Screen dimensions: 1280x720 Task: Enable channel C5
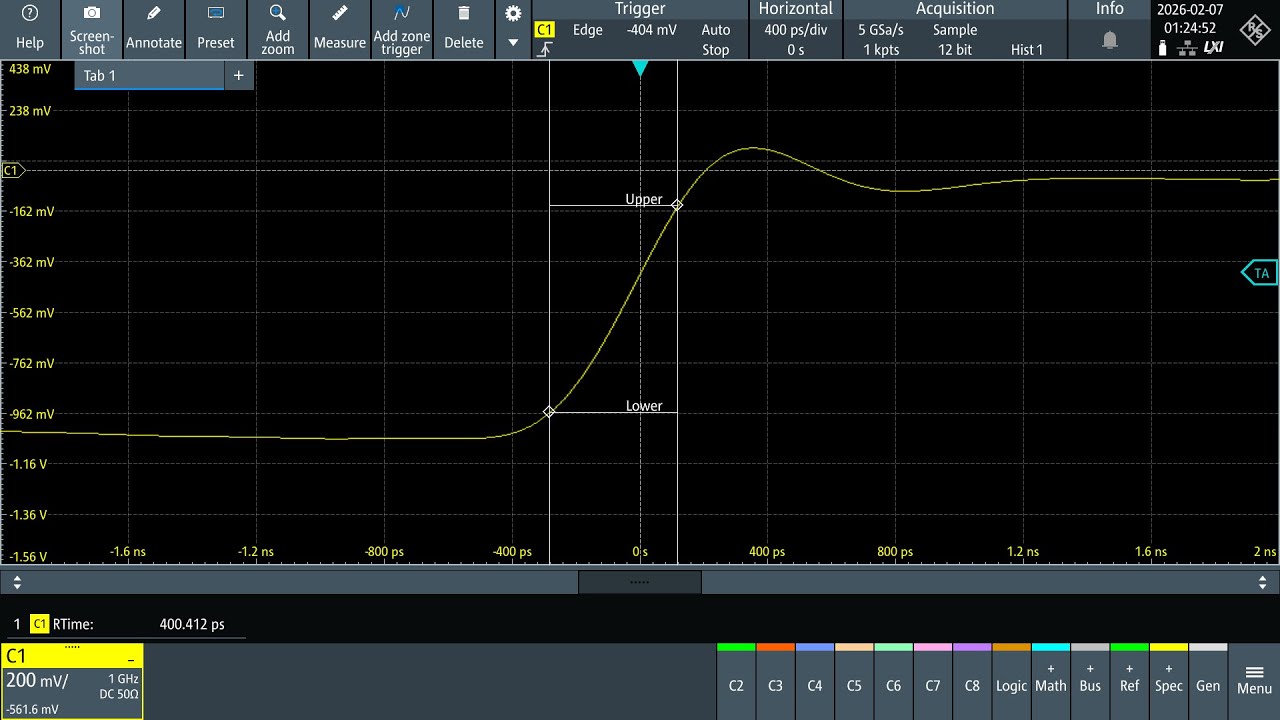click(x=854, y=681)
